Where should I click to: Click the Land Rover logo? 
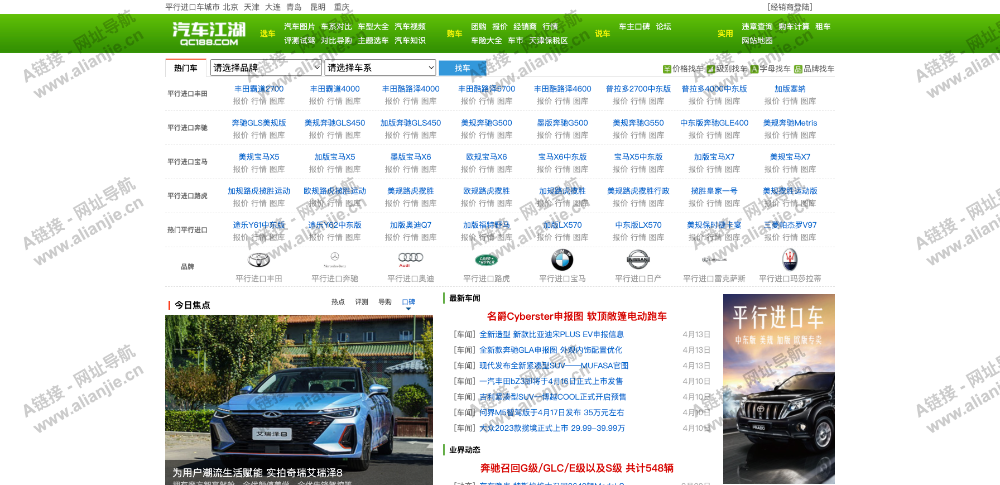(x=487, y=260)
